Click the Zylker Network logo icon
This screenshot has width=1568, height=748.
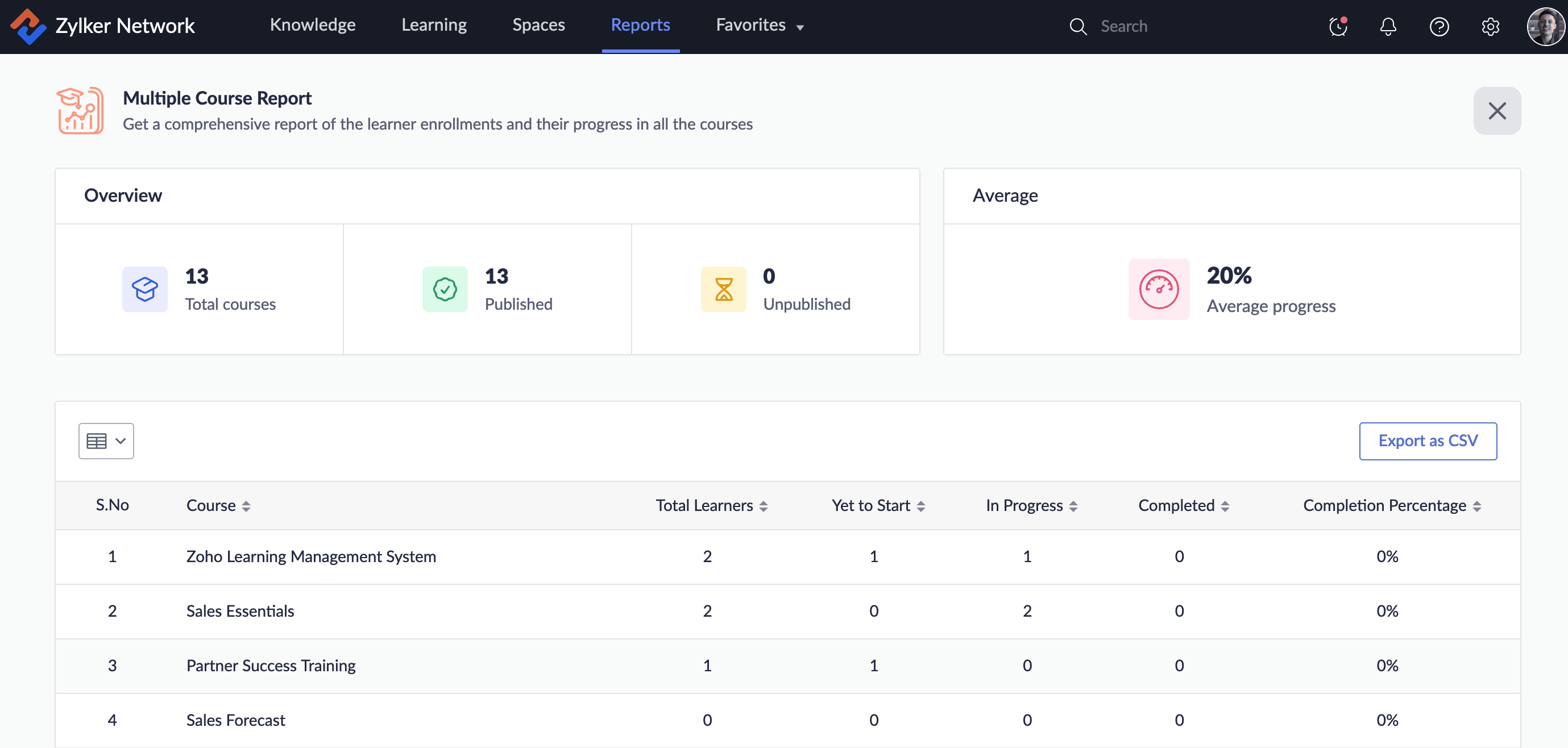pyautogui.click(x=28, y=26)
